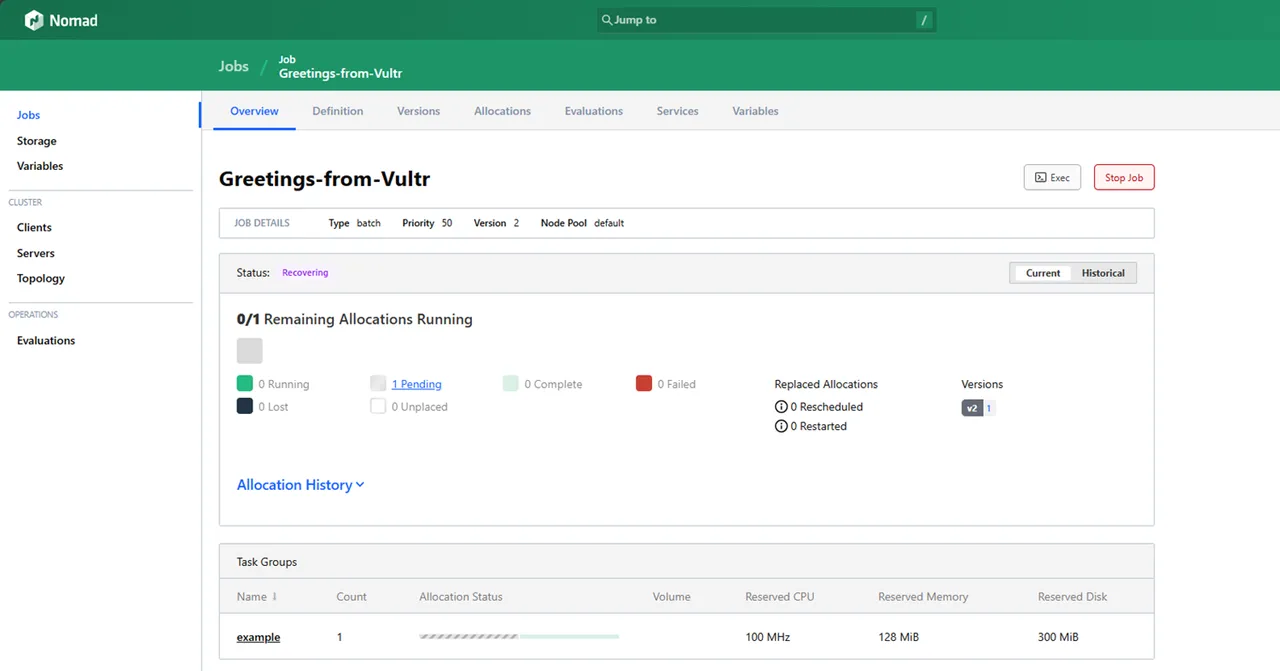
Task: Select Variables in the sidebar
Action: click(40, 166)
